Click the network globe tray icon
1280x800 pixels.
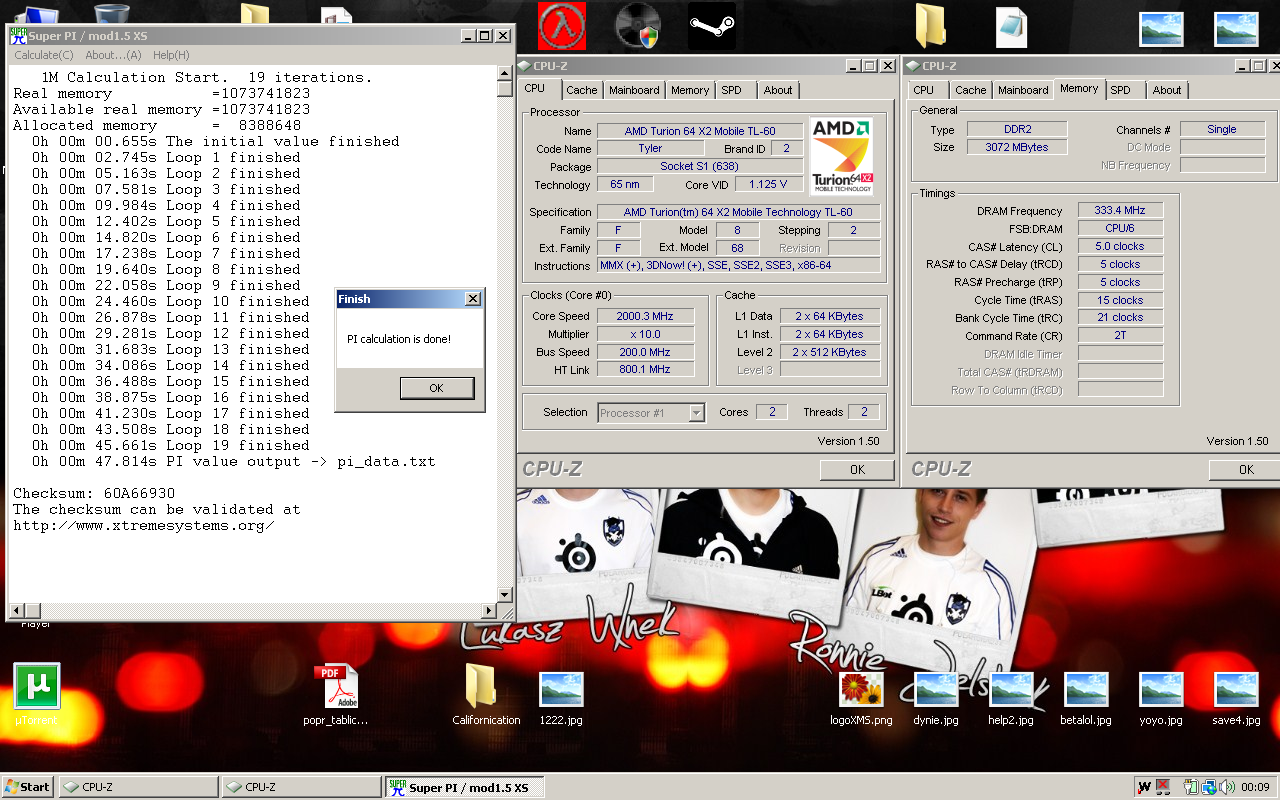click(1208, 787)
